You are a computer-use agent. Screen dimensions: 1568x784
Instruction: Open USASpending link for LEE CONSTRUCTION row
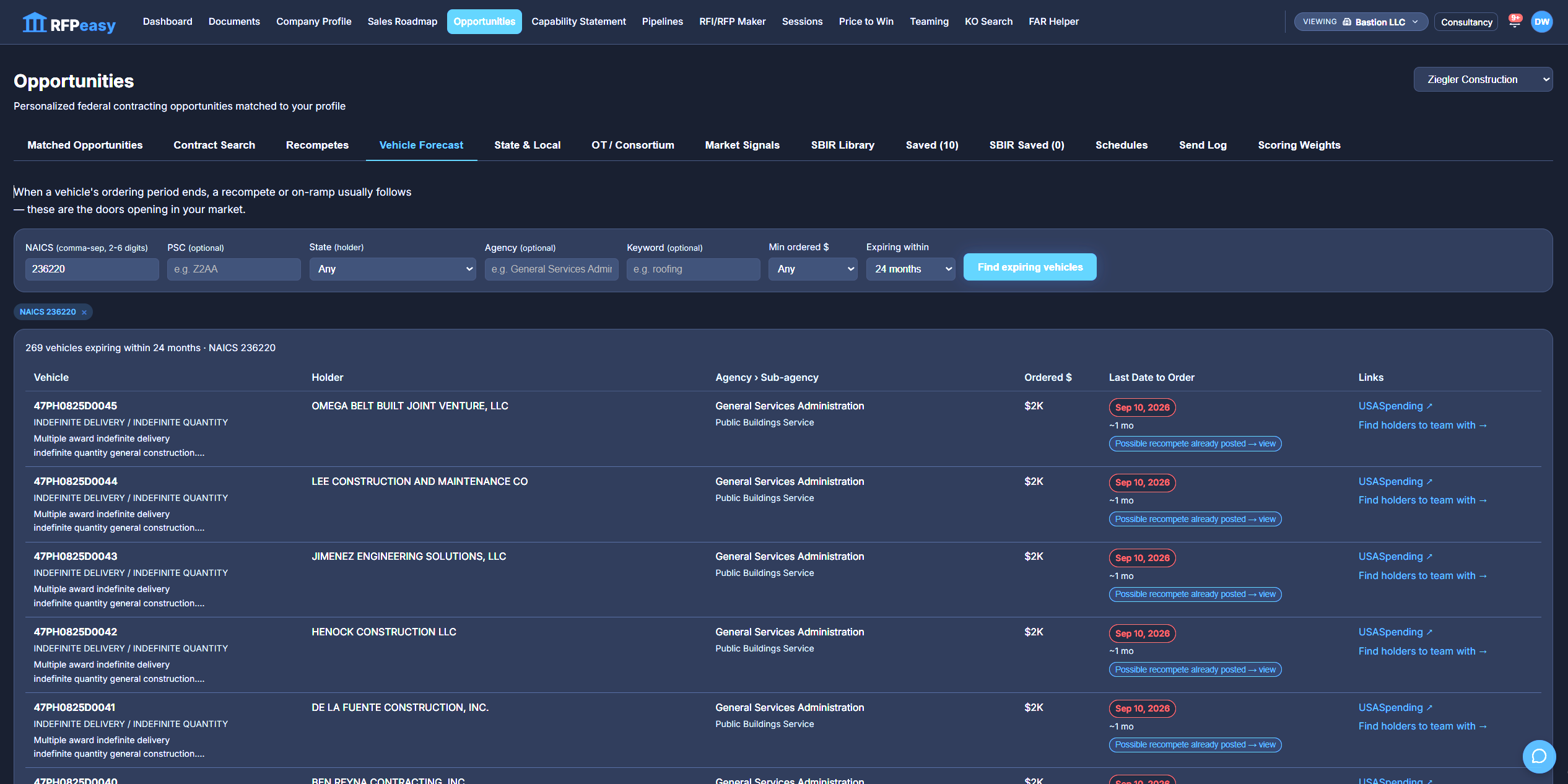click(x=1395, y=481)
